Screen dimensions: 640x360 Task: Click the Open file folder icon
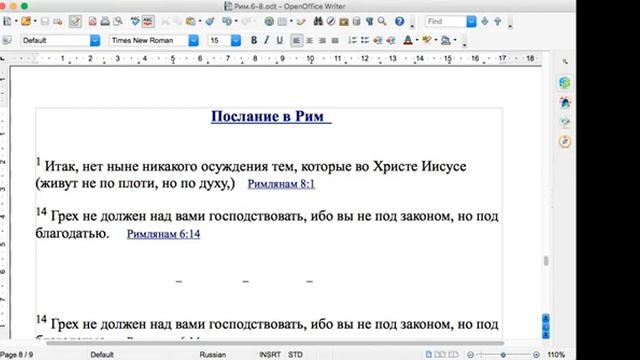click(26, 21)
